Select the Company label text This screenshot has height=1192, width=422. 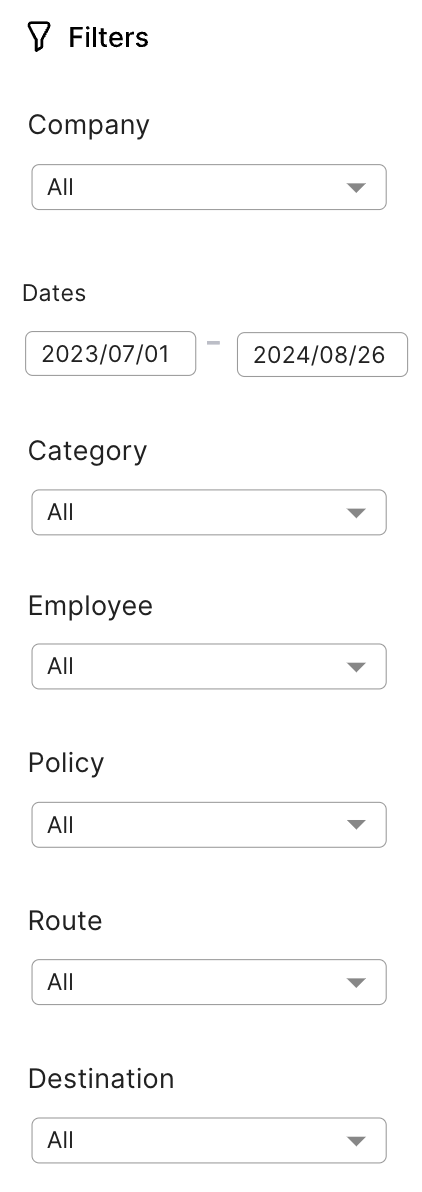89,125
